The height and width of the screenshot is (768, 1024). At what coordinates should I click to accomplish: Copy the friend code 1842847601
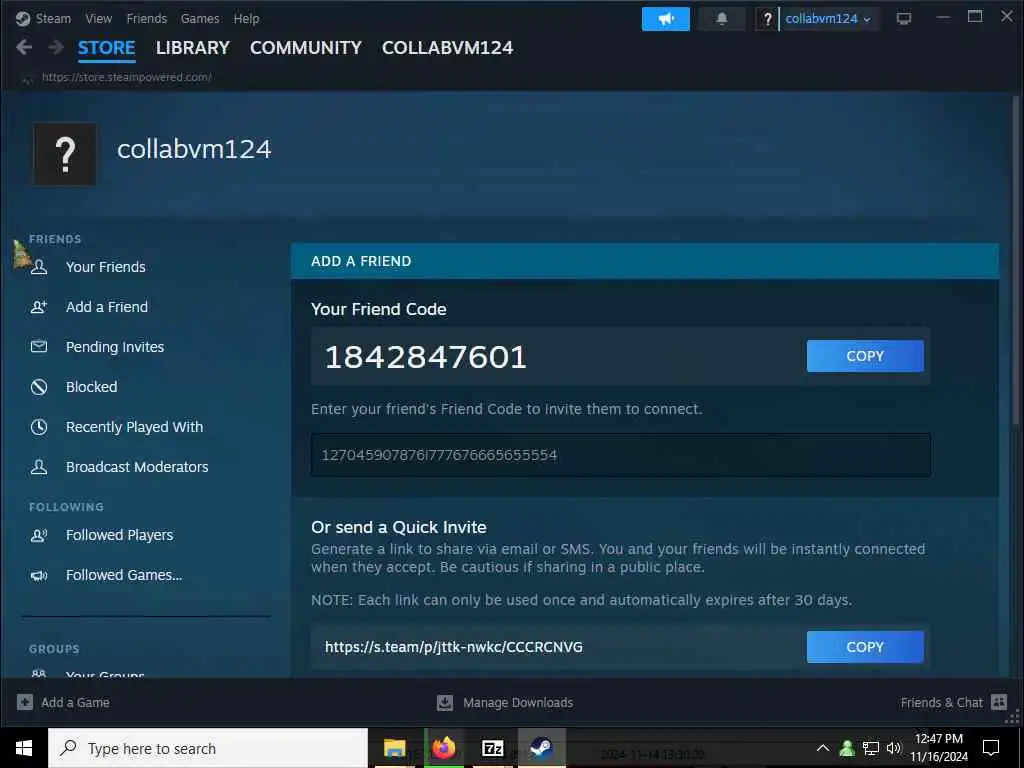865,356
